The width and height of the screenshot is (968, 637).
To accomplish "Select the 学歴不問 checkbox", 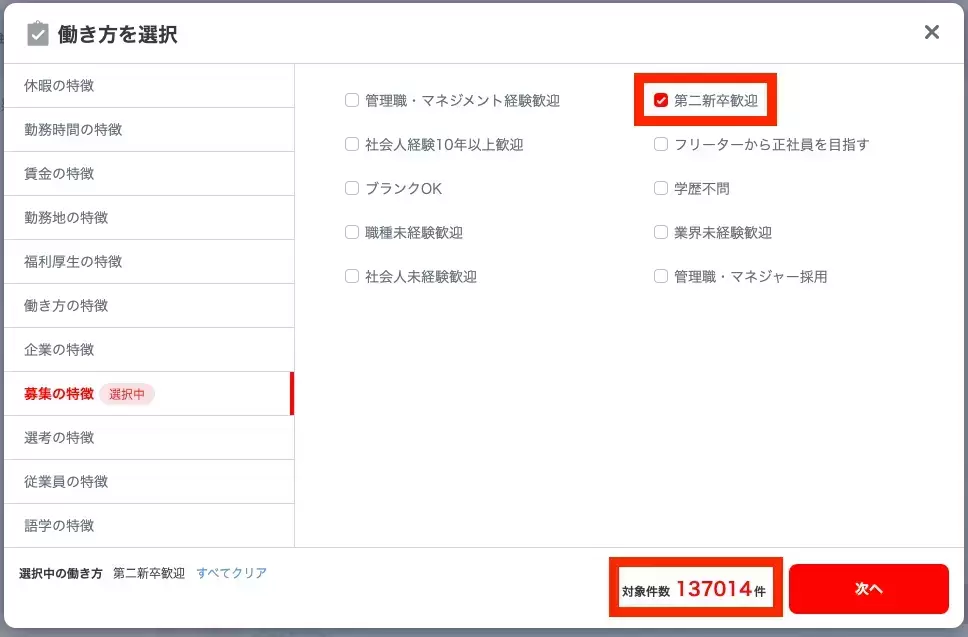I will click(661, 188).
